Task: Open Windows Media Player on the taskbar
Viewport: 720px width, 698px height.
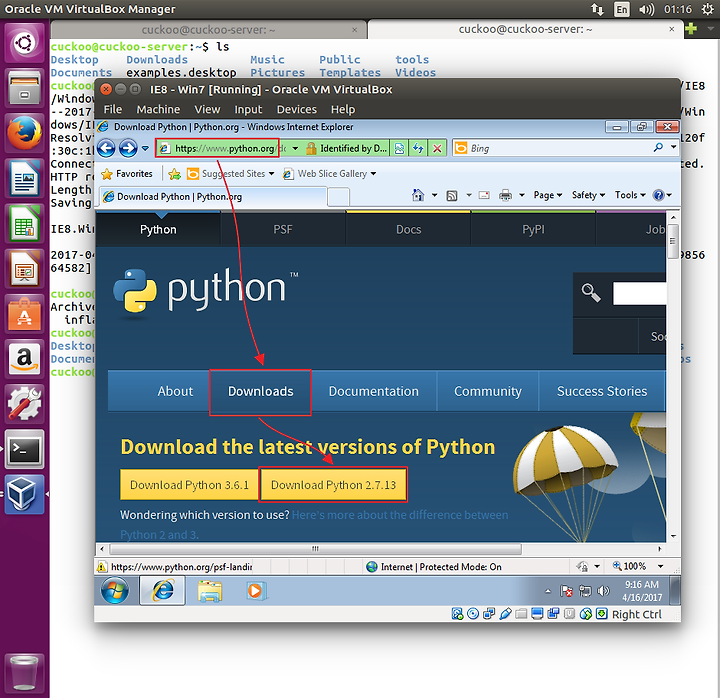Action: 255,591
